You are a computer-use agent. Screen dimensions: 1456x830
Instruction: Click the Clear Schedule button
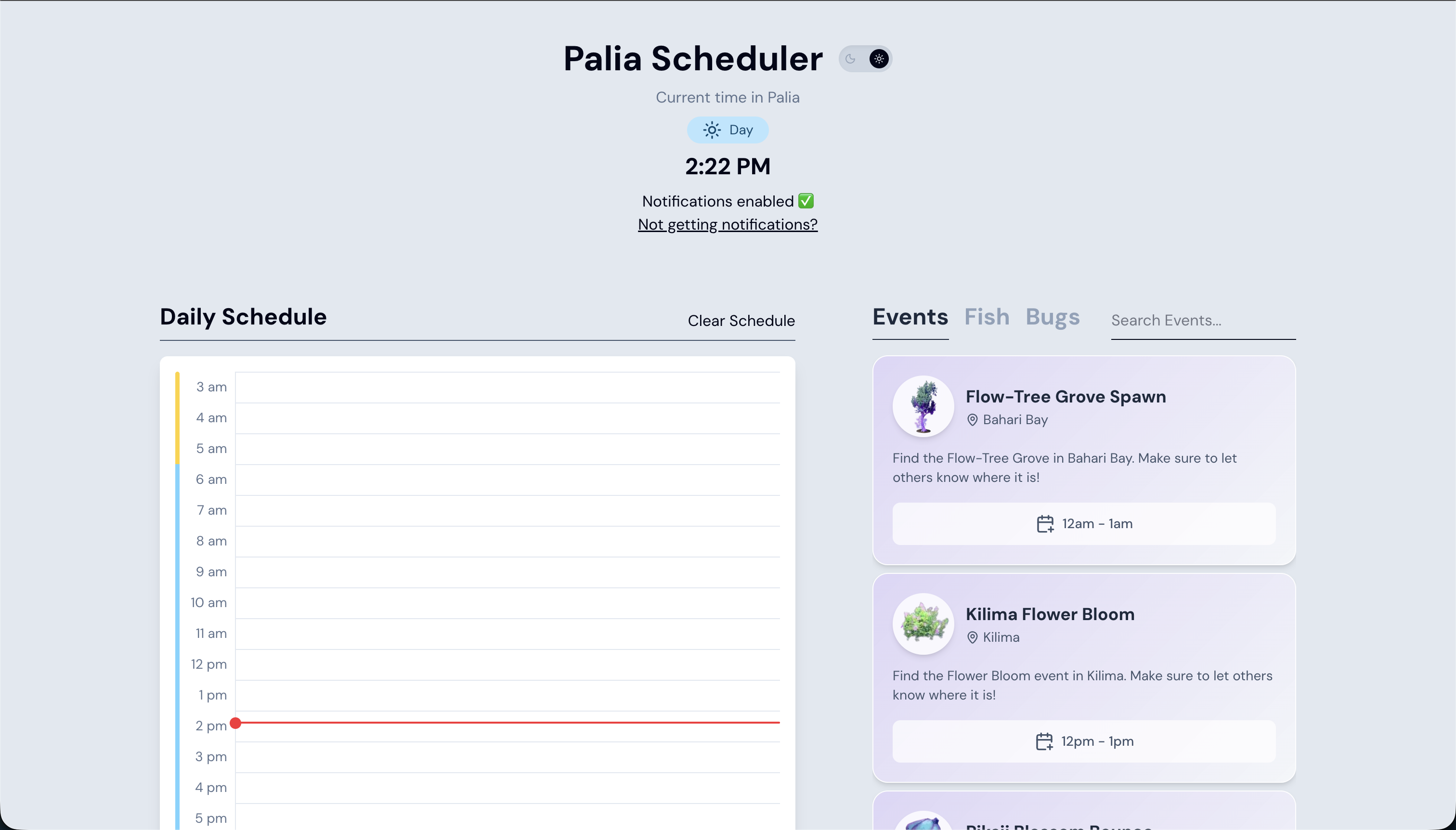coord(741,320)
